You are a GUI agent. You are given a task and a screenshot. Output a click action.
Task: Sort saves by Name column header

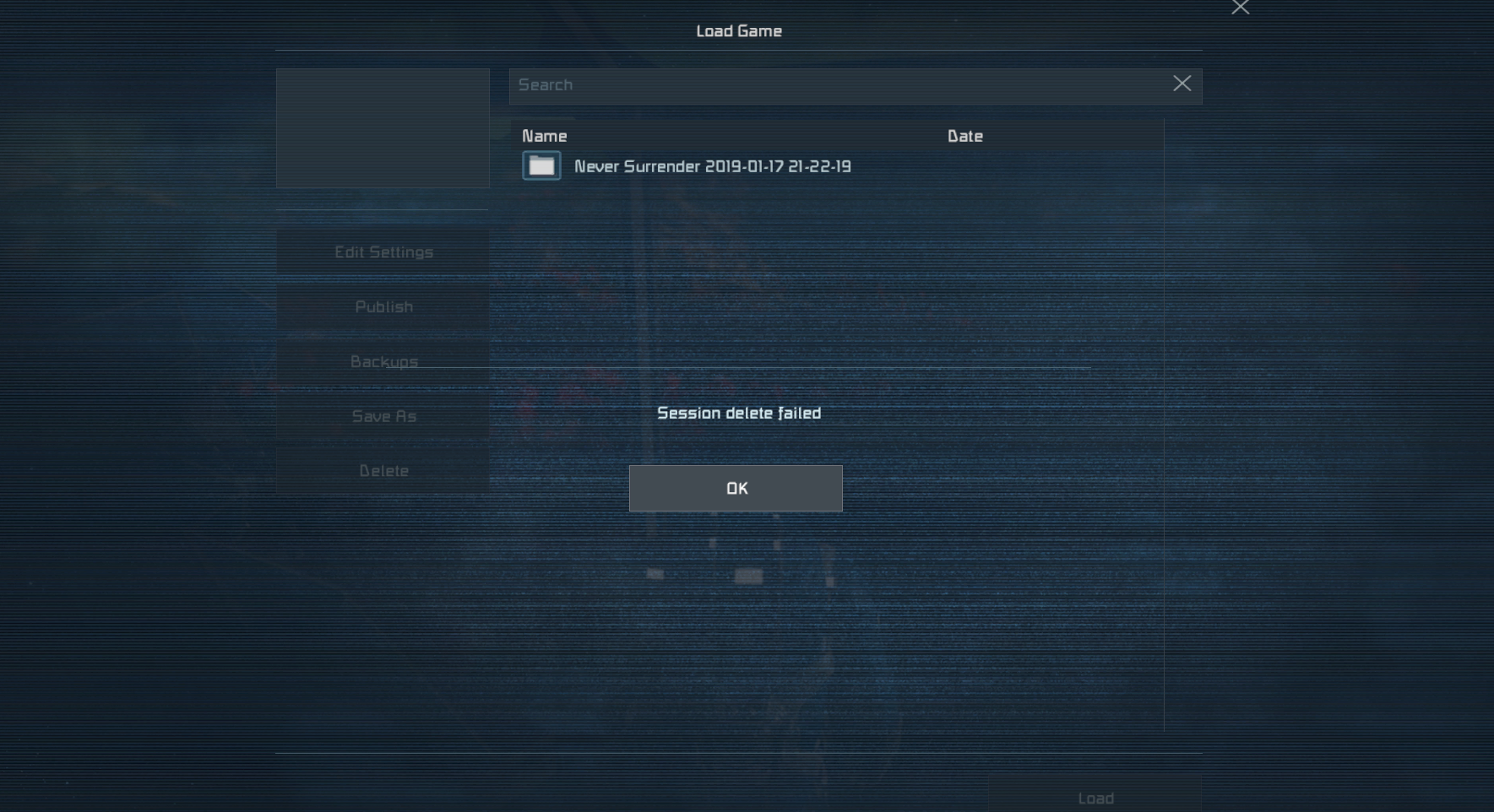pyautogui.click(x=545, y=136)
